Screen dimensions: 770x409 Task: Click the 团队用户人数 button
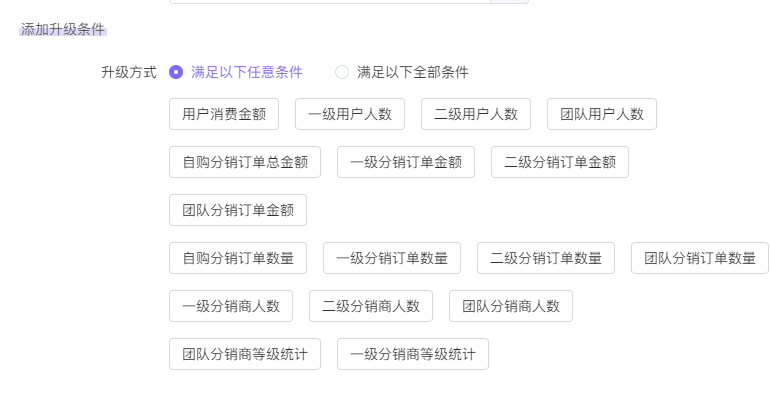602,114
